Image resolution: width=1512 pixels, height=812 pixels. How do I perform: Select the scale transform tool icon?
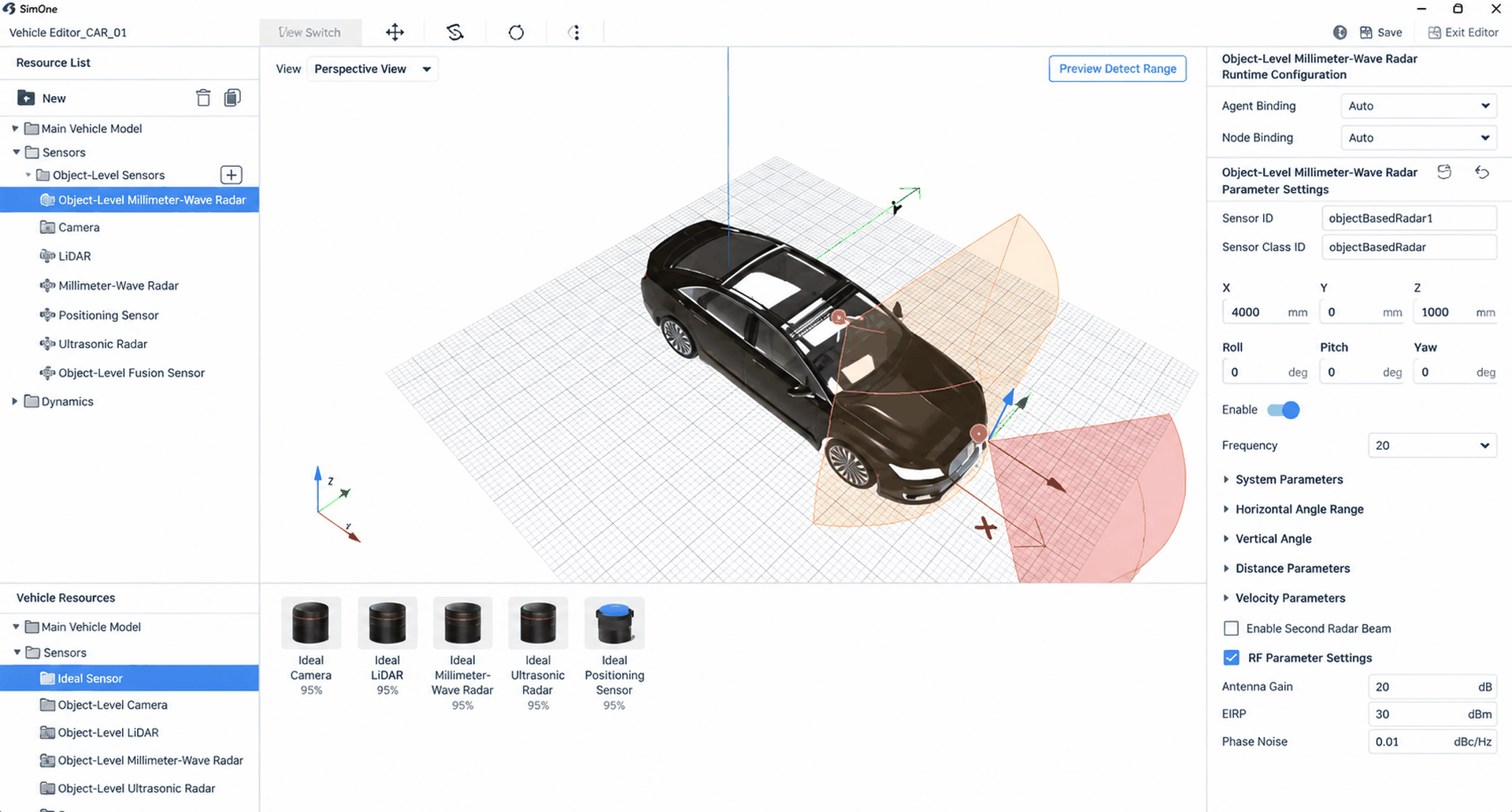coord(455,32)
